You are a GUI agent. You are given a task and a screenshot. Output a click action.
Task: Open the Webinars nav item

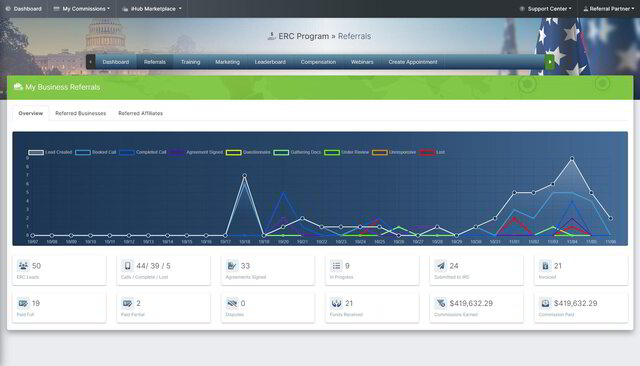(x=362, y=62)
